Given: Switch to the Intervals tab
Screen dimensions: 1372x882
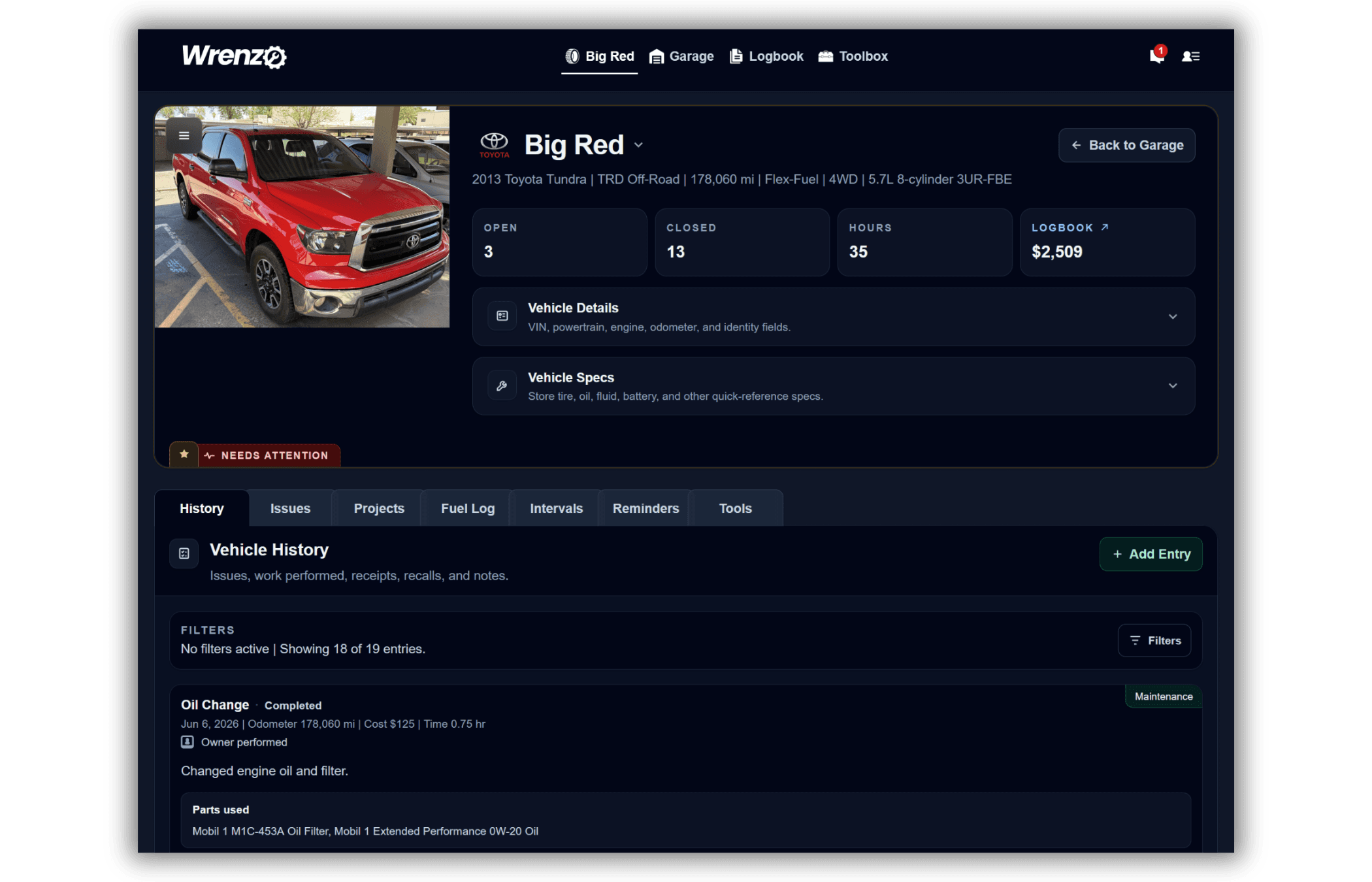Looking at the screenshot, I should click(556, 508).
